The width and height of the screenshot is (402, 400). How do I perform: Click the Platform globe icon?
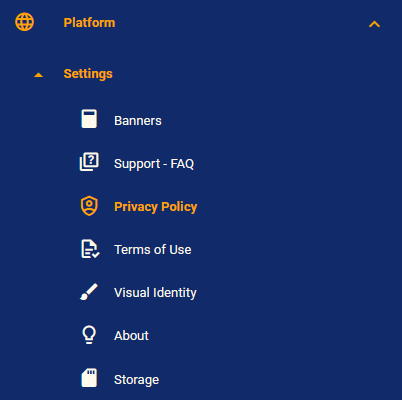(25, 22)
